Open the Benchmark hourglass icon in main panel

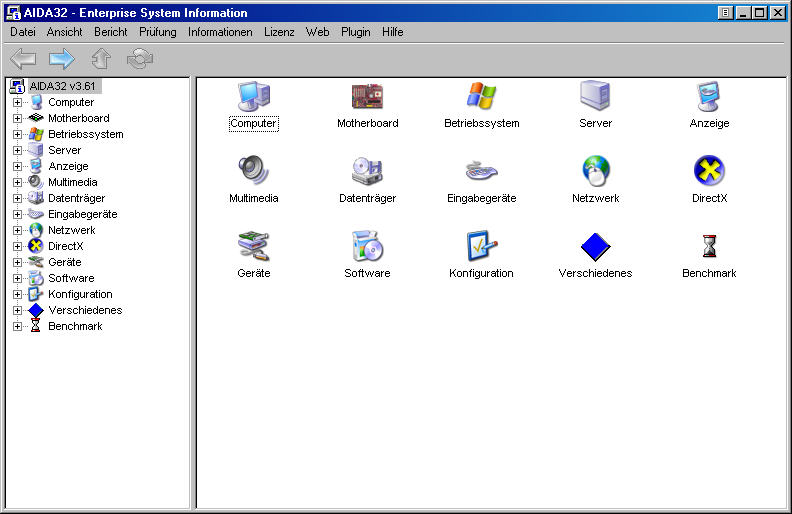pyautogui.click(x=709, y=246)
